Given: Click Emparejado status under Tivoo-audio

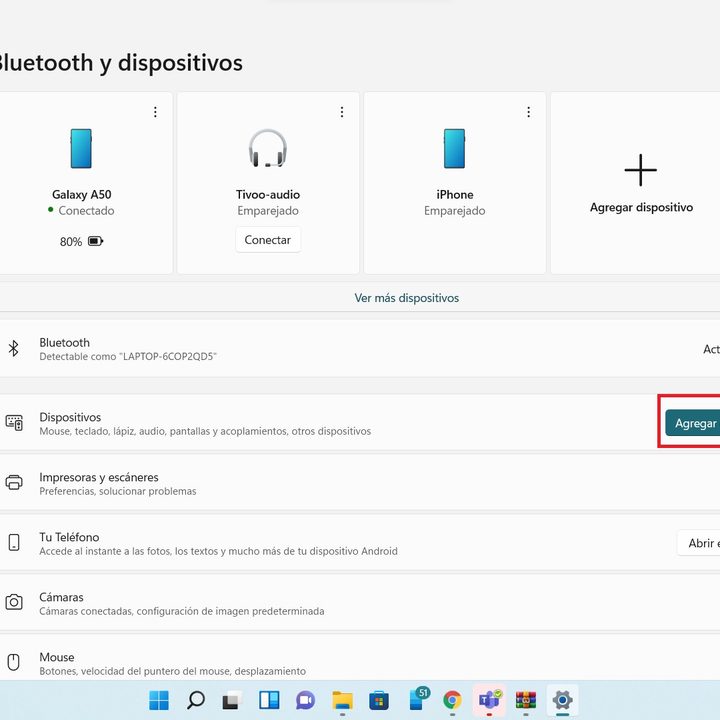Looking at the screenshot, I should 268,211.
